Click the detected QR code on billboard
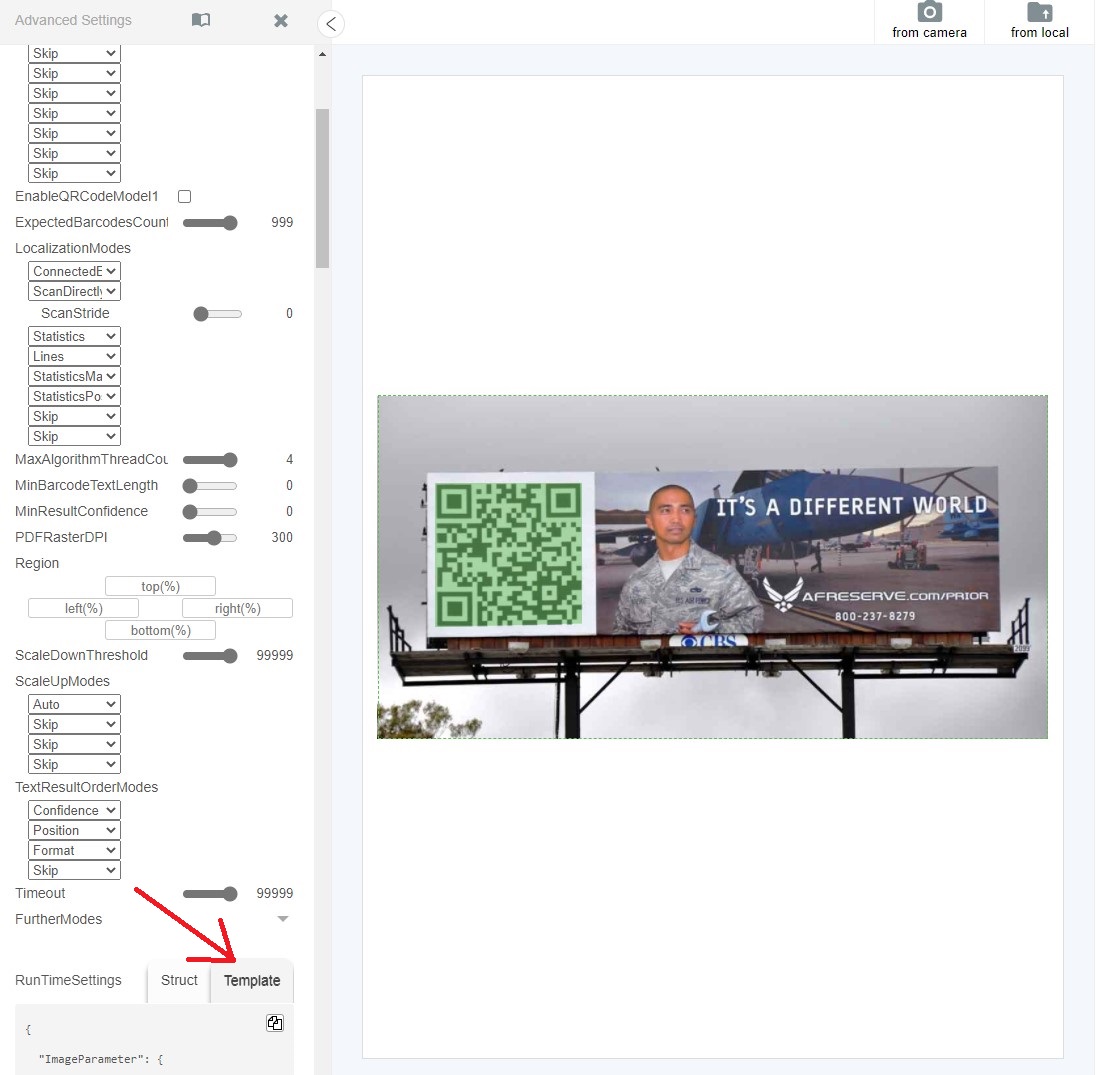The image size is (1103, 1075). coord(509,553)
